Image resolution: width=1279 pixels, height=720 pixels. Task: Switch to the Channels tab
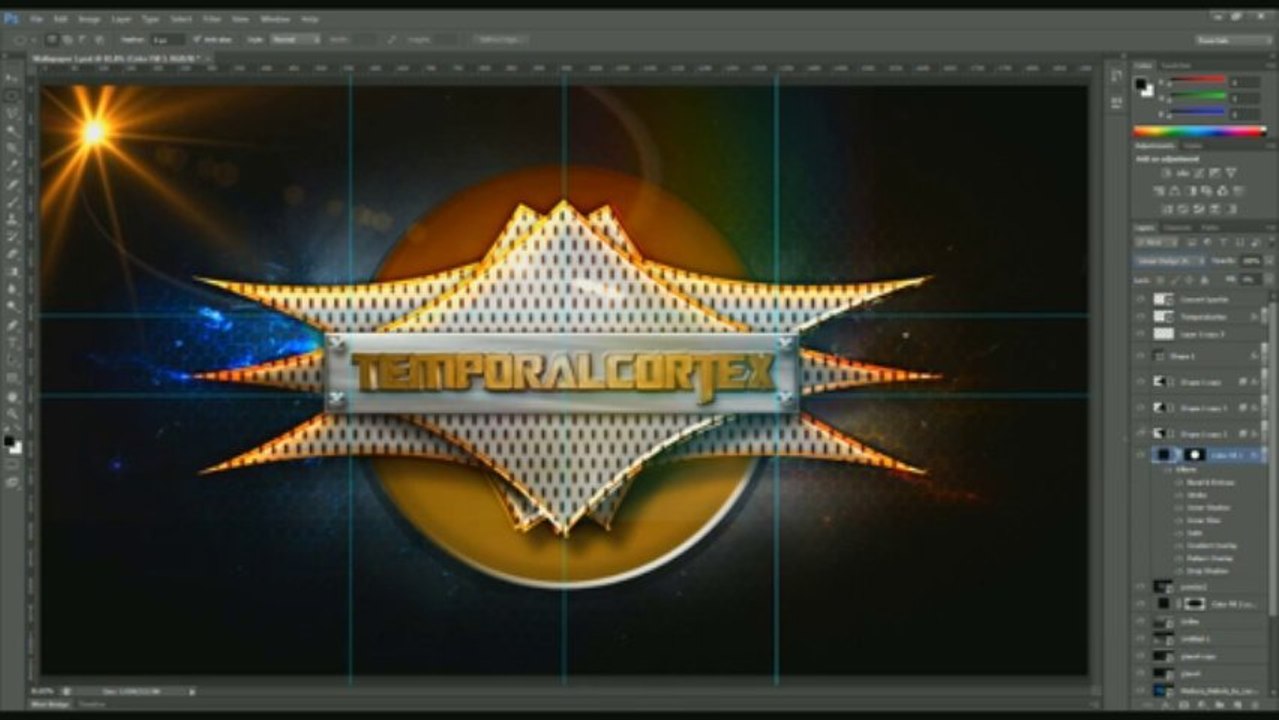click(1176, 228)
